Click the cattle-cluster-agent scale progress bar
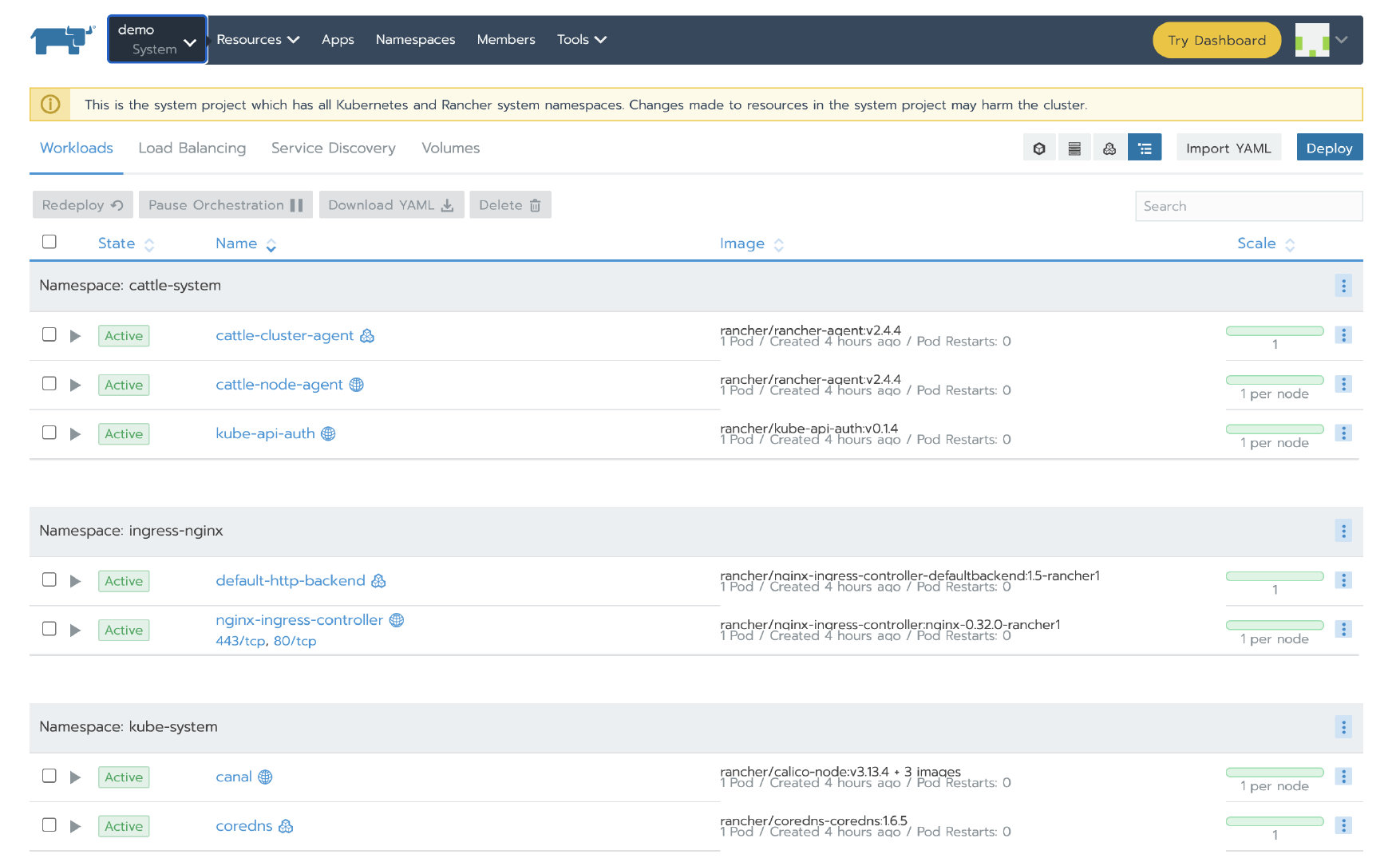 [1275, 330]
